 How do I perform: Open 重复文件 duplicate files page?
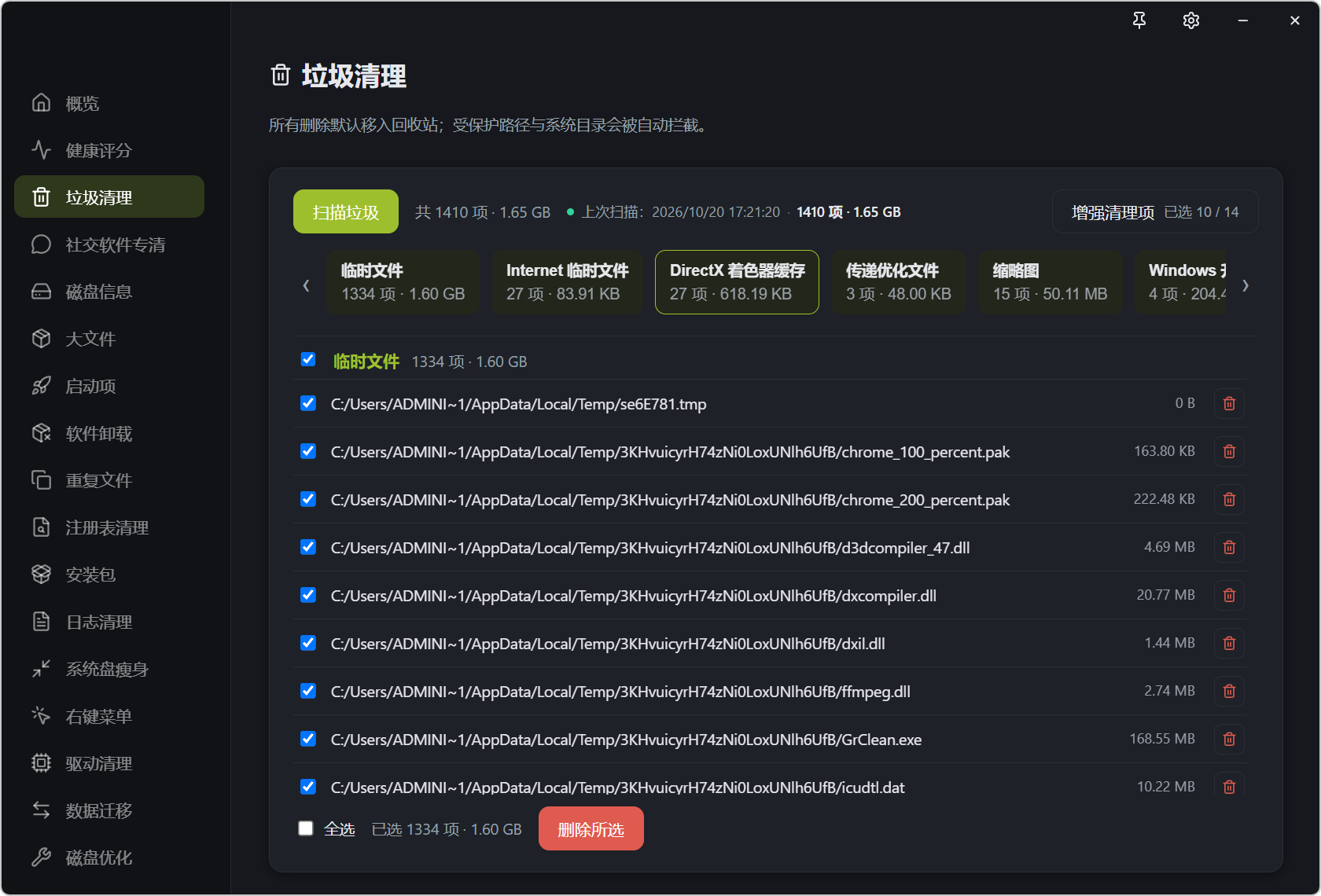109,480
